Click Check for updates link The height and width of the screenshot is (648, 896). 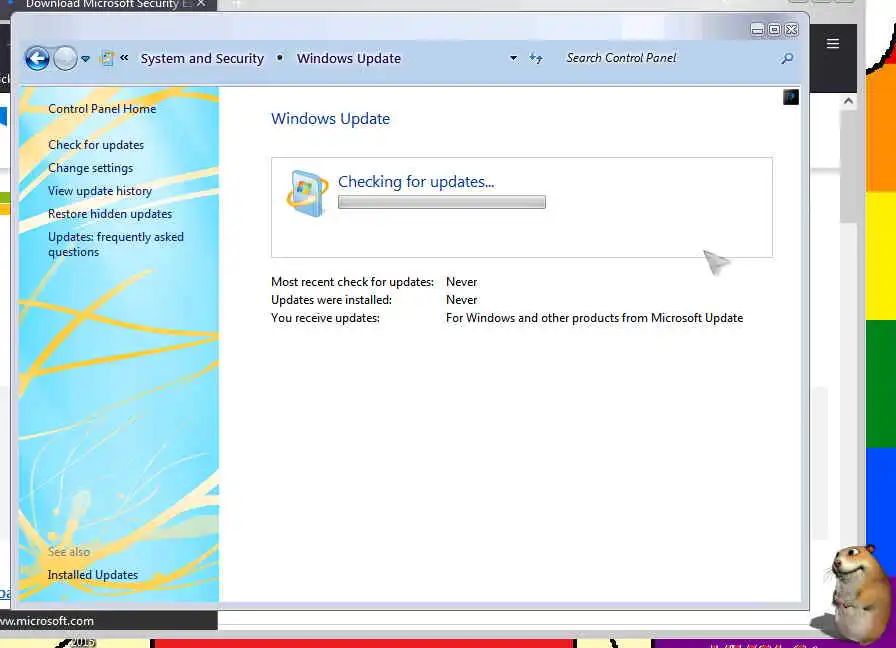96,145
